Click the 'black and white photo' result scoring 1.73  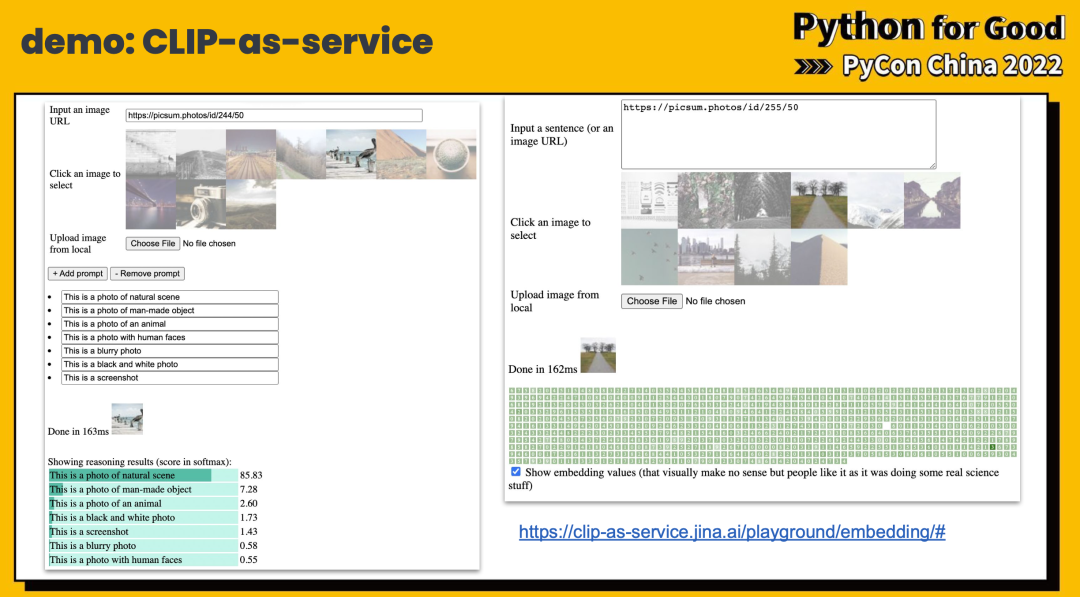pyautogui.click(x=143, y=518)
